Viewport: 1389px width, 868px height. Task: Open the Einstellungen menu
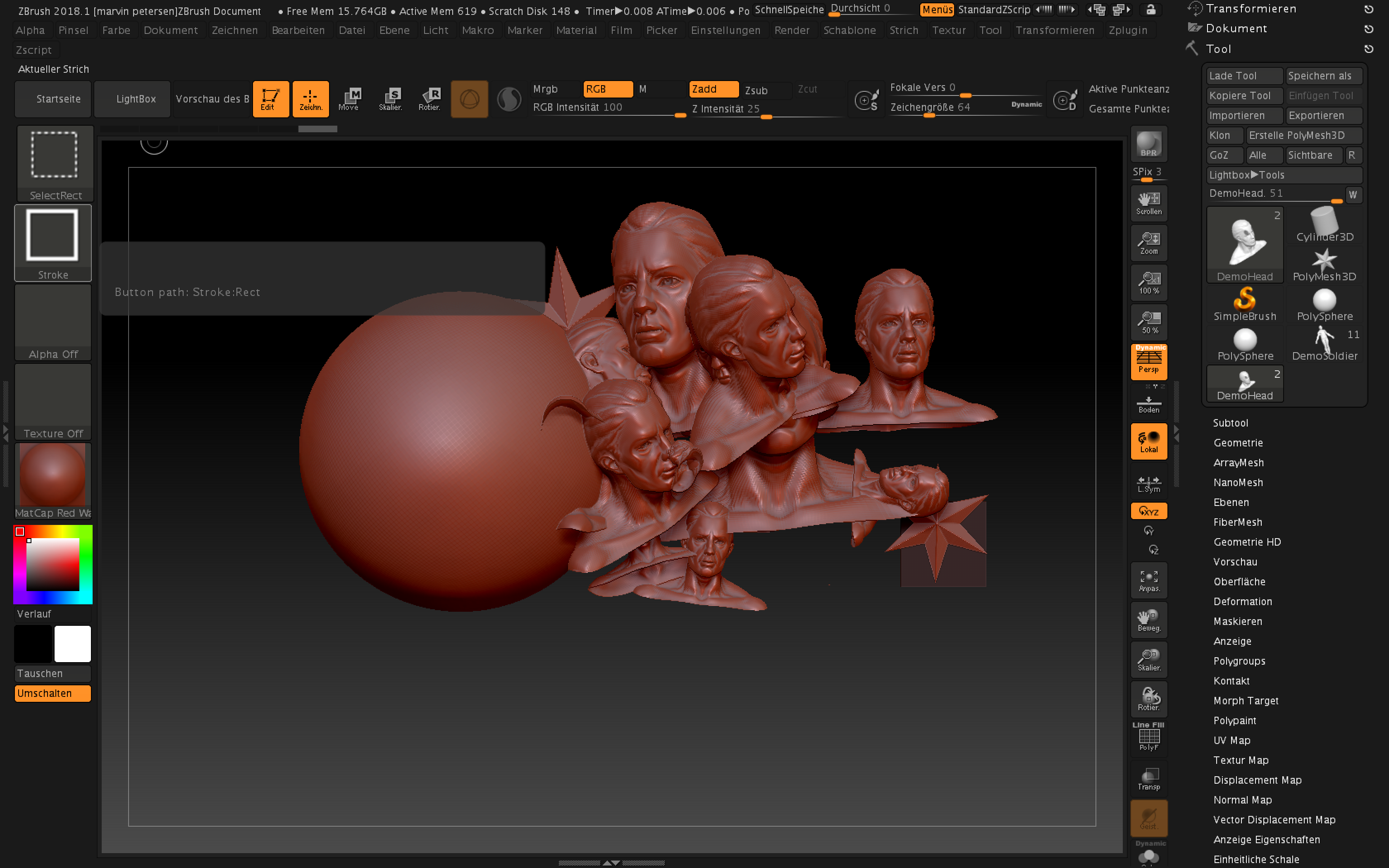(x=725, y=30)
